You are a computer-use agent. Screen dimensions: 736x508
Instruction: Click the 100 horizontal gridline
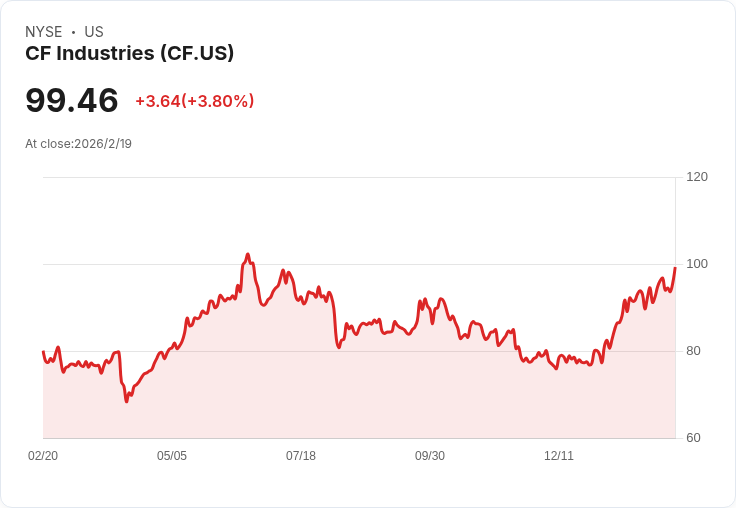359,264
